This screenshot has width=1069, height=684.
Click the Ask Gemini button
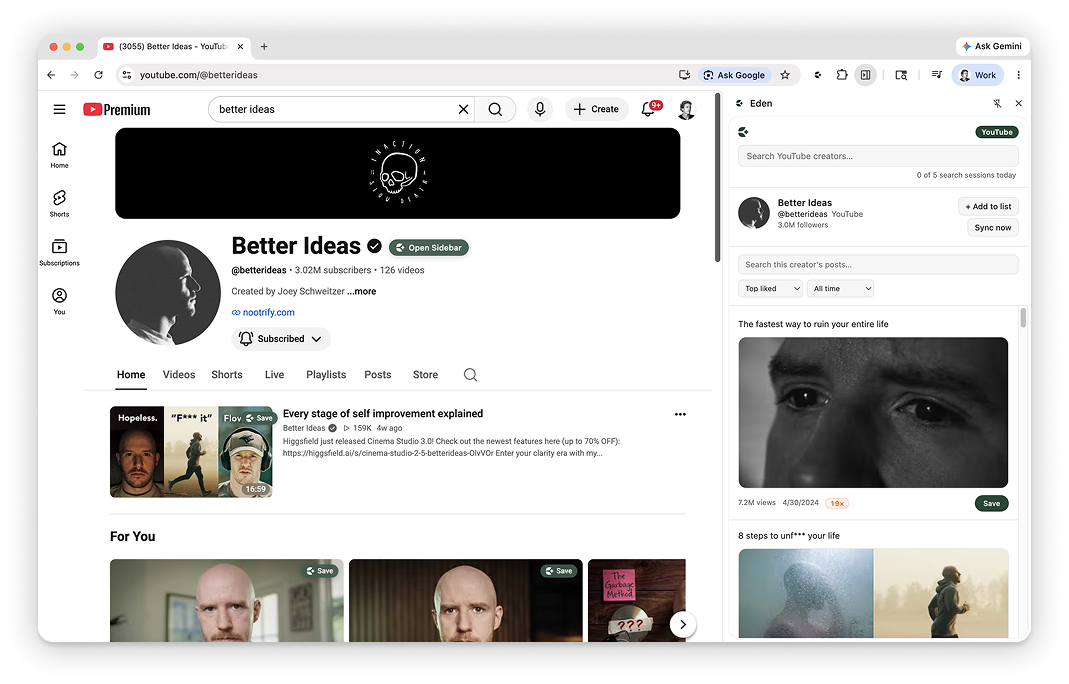992,46
